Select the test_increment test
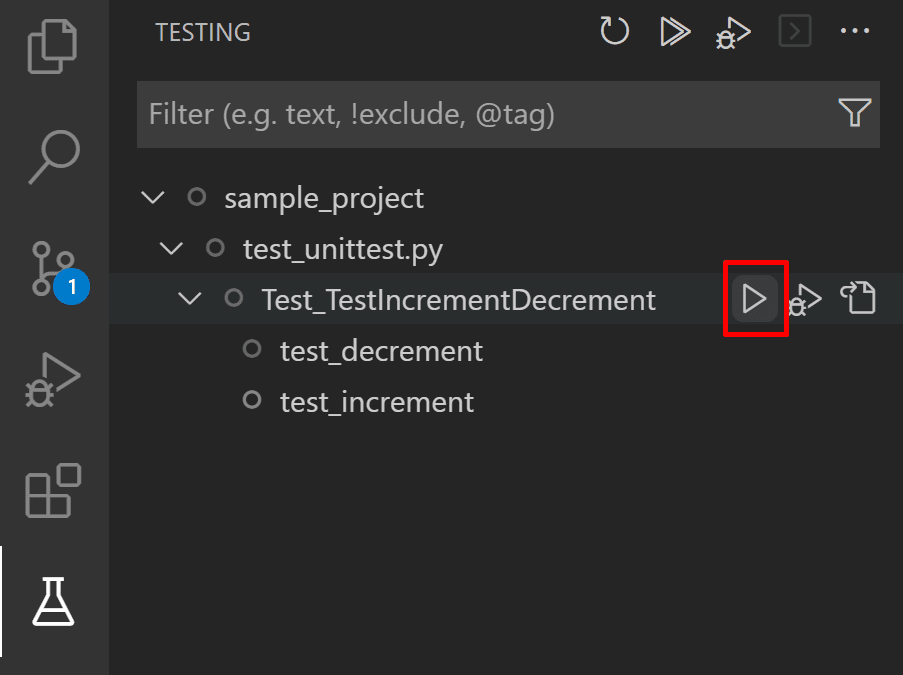 click(376, 401)
